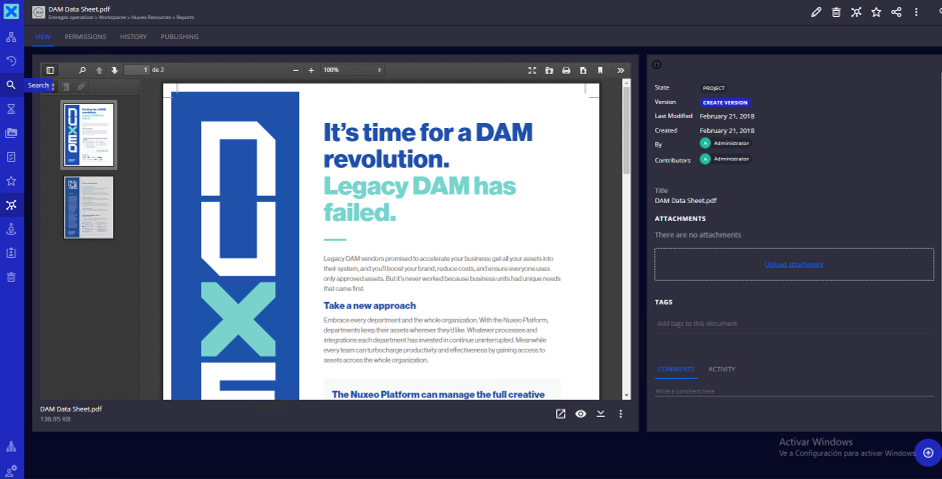Print the PDF using the printer icon
The height and width of the screenshot is (479, 942).
(566, 70)
